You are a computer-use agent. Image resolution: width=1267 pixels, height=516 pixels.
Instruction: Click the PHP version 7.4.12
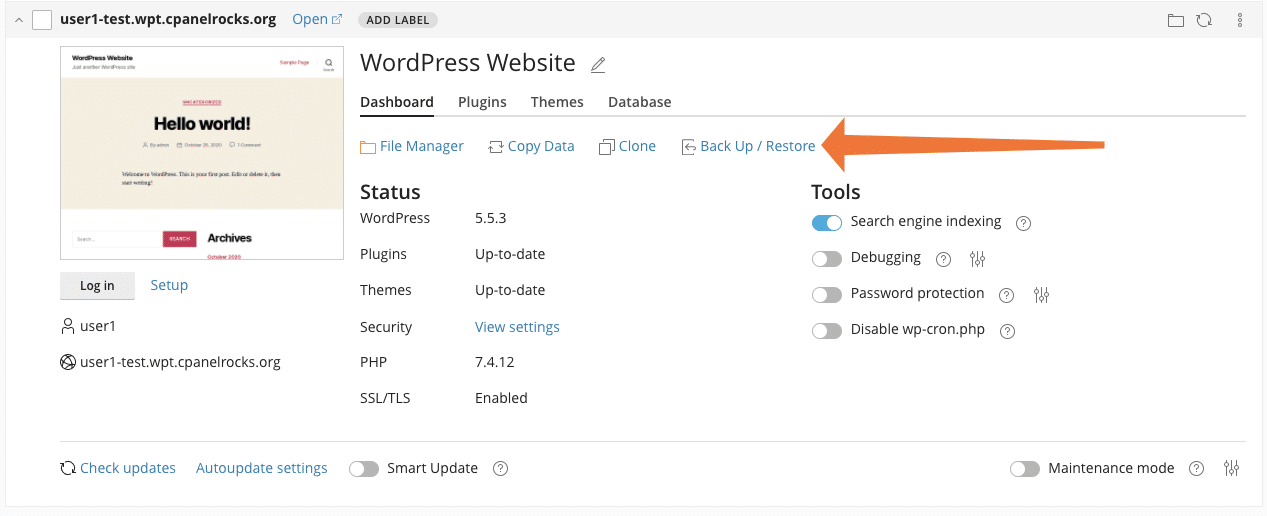pyautogui.click(x=495, y=362)
